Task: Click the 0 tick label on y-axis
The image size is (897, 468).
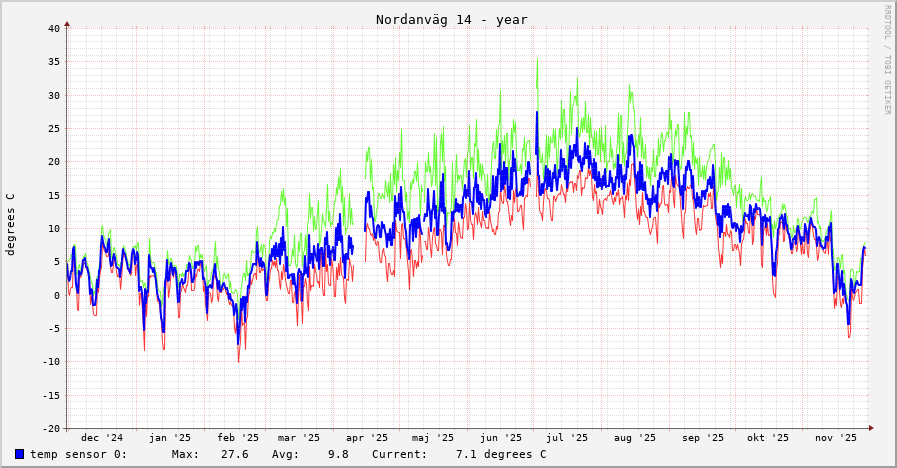Action: tap(57, 295)
